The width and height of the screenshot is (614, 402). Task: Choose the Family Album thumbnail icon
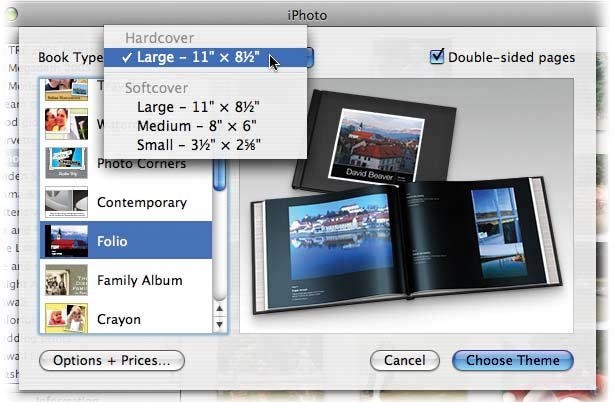click(x=65, y=281)
